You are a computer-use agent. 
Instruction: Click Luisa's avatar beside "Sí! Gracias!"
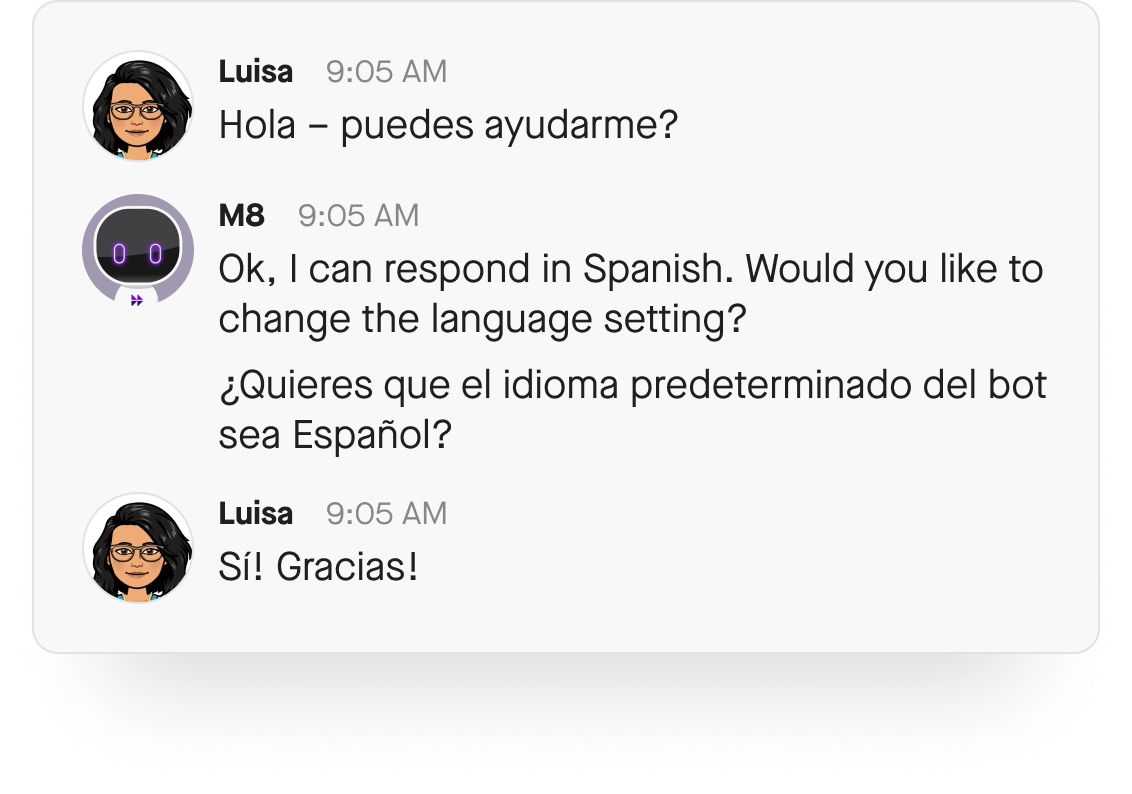138,548
